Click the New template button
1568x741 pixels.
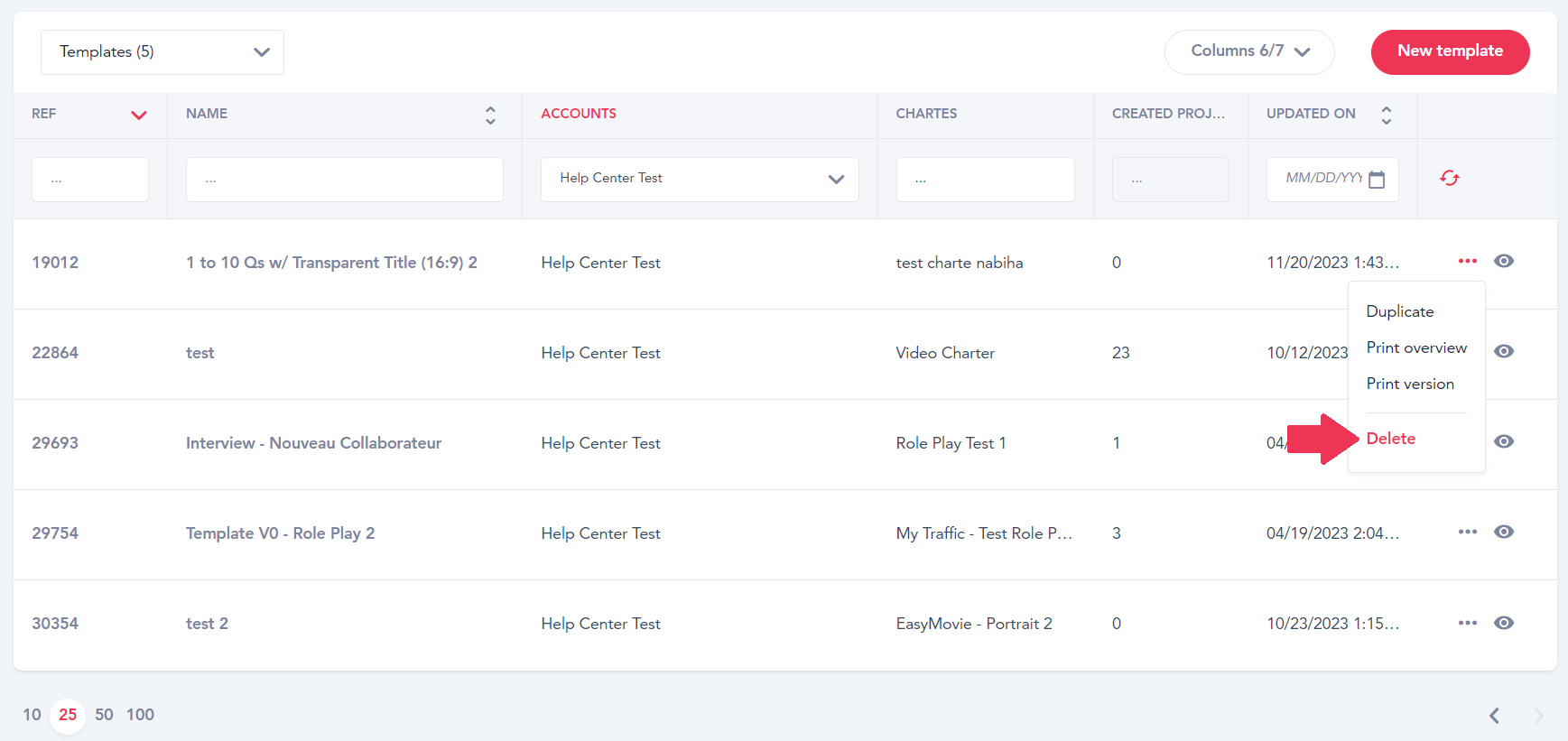(x=1450, y=51)
